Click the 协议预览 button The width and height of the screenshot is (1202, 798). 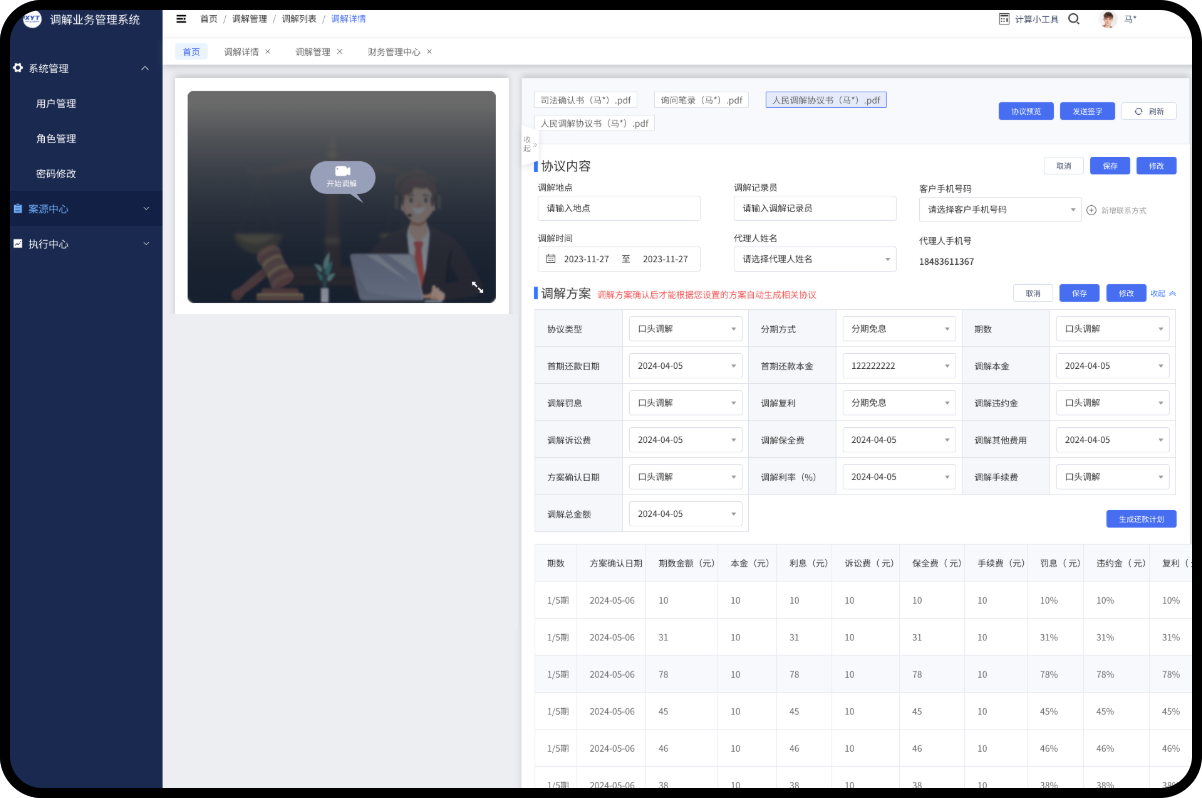coord(1025,112)
